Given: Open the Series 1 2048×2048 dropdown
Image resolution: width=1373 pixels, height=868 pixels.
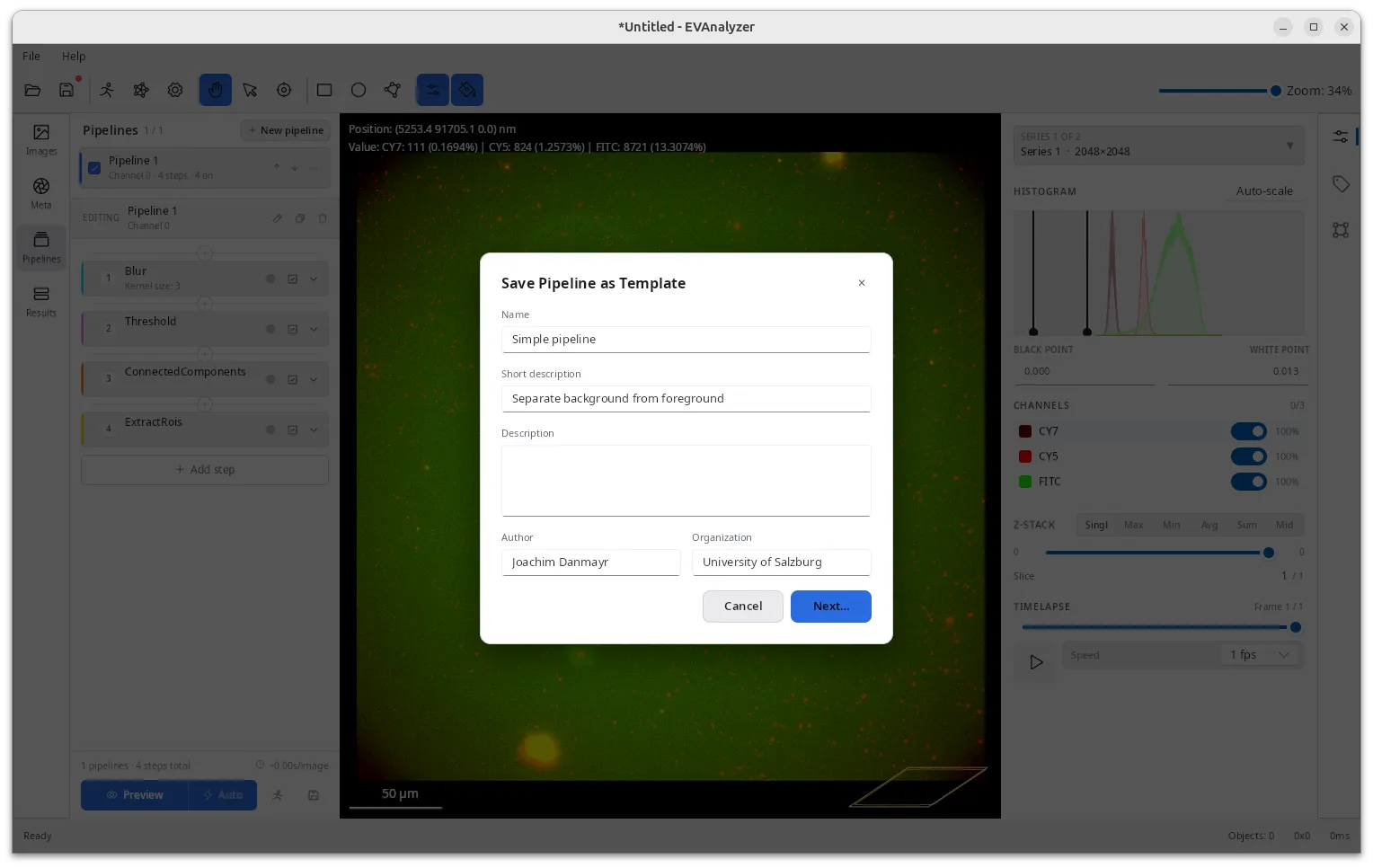Looking at the screenshot, I should pos(1158,145).
